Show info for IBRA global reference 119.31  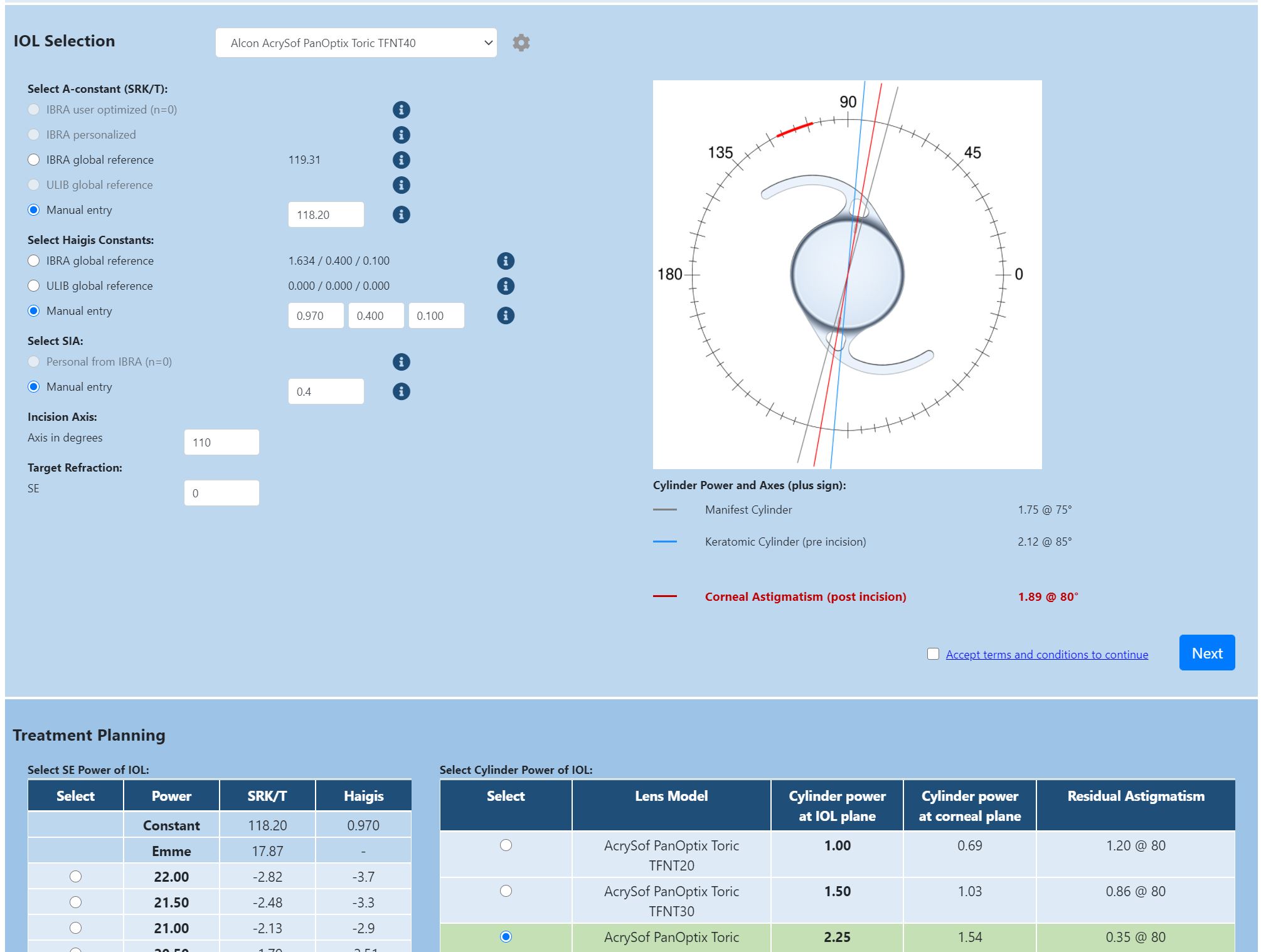[402, 160]
